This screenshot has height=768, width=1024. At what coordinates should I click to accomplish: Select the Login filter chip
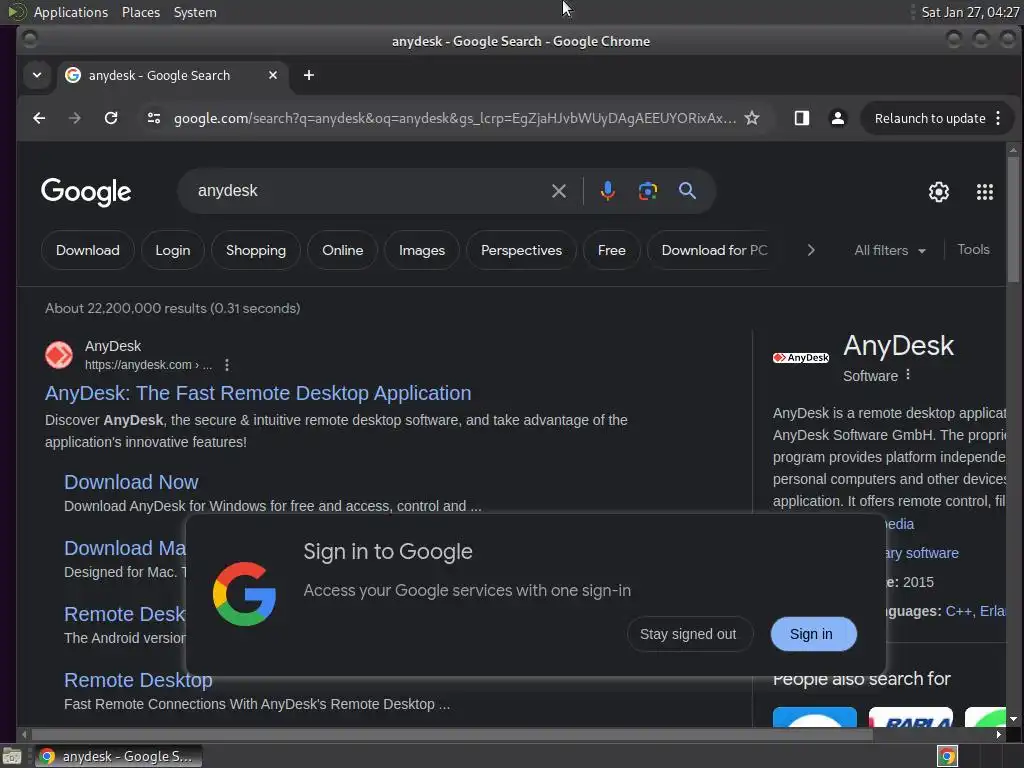click(x=172, y=250)
